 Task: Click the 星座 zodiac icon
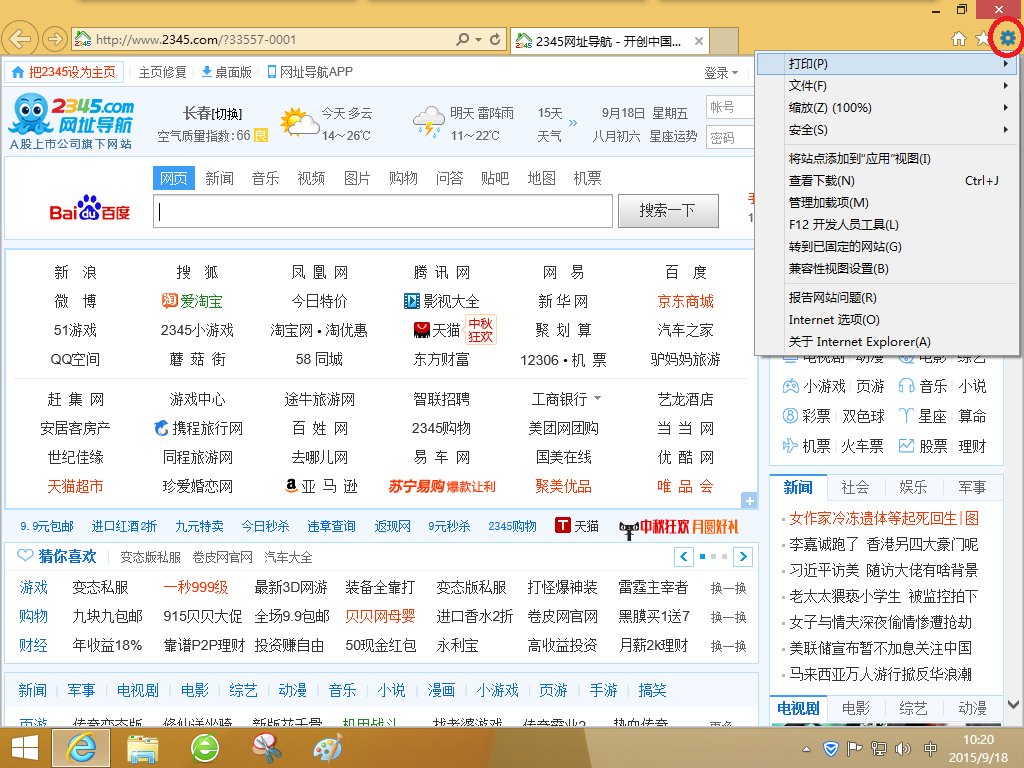pos(906,416)
